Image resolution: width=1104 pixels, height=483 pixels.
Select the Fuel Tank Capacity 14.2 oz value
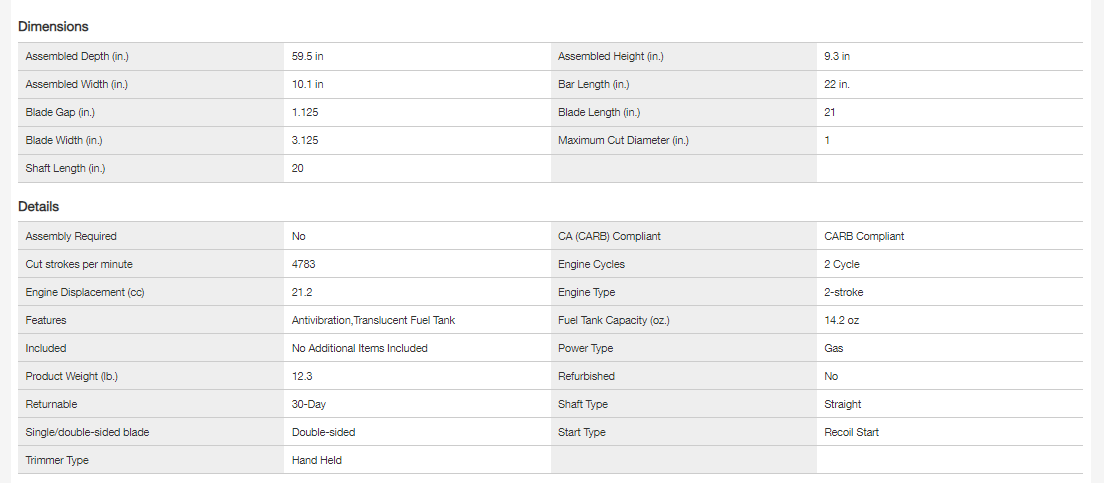pos(843,320)
